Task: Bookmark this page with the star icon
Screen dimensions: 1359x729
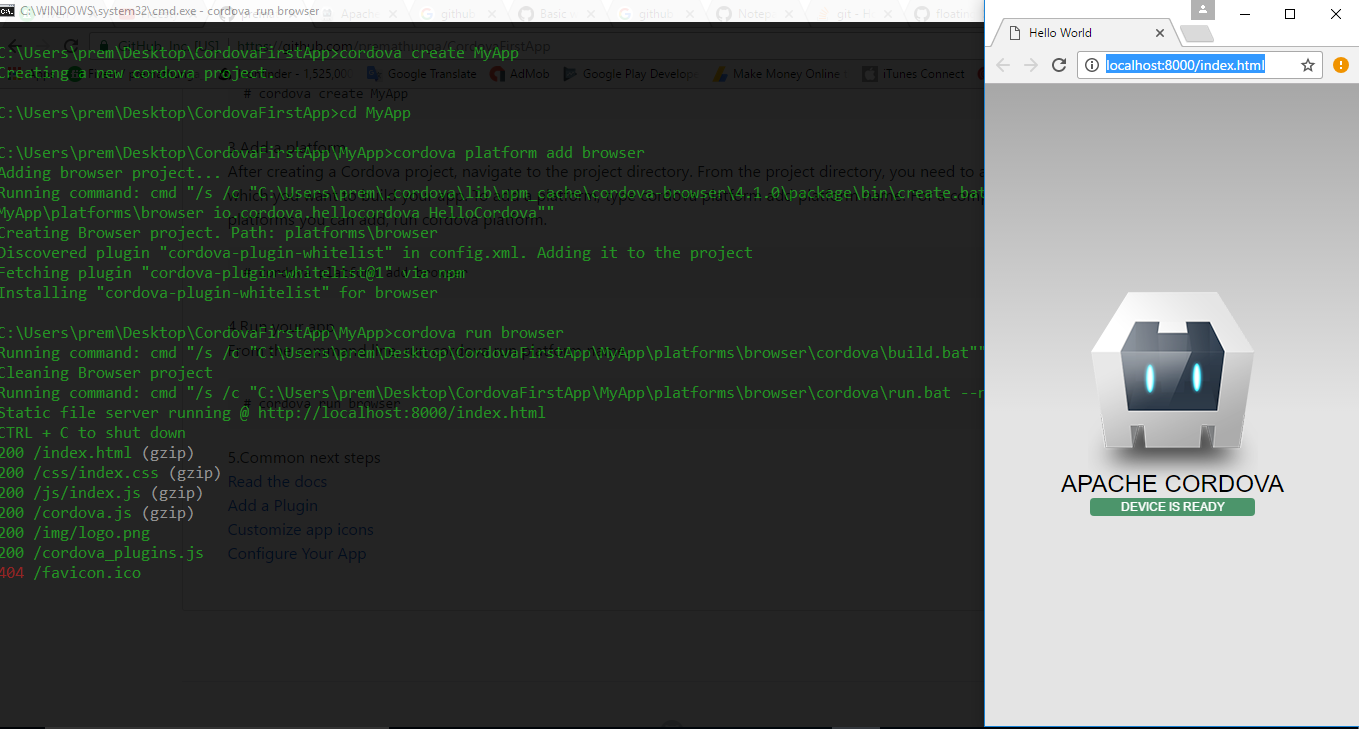Action: [x=1307, y=65]
